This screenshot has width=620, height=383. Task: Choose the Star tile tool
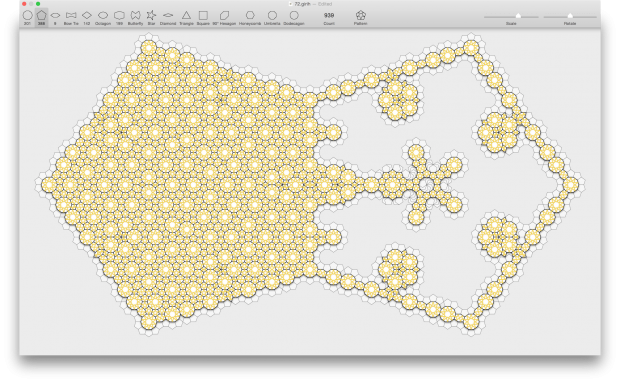pos(151,17)
